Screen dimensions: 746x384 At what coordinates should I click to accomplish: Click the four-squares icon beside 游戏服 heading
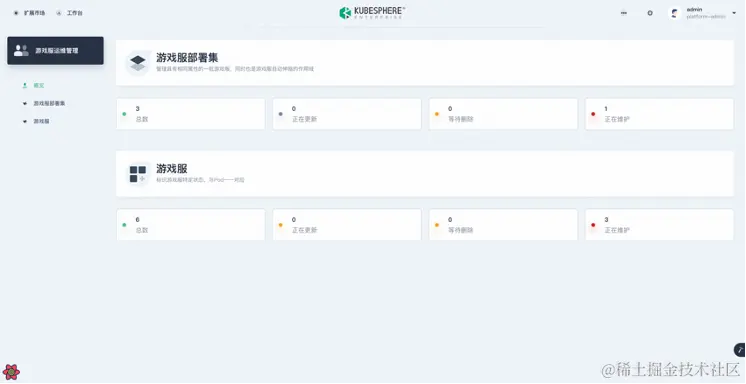tap(137, 174)
